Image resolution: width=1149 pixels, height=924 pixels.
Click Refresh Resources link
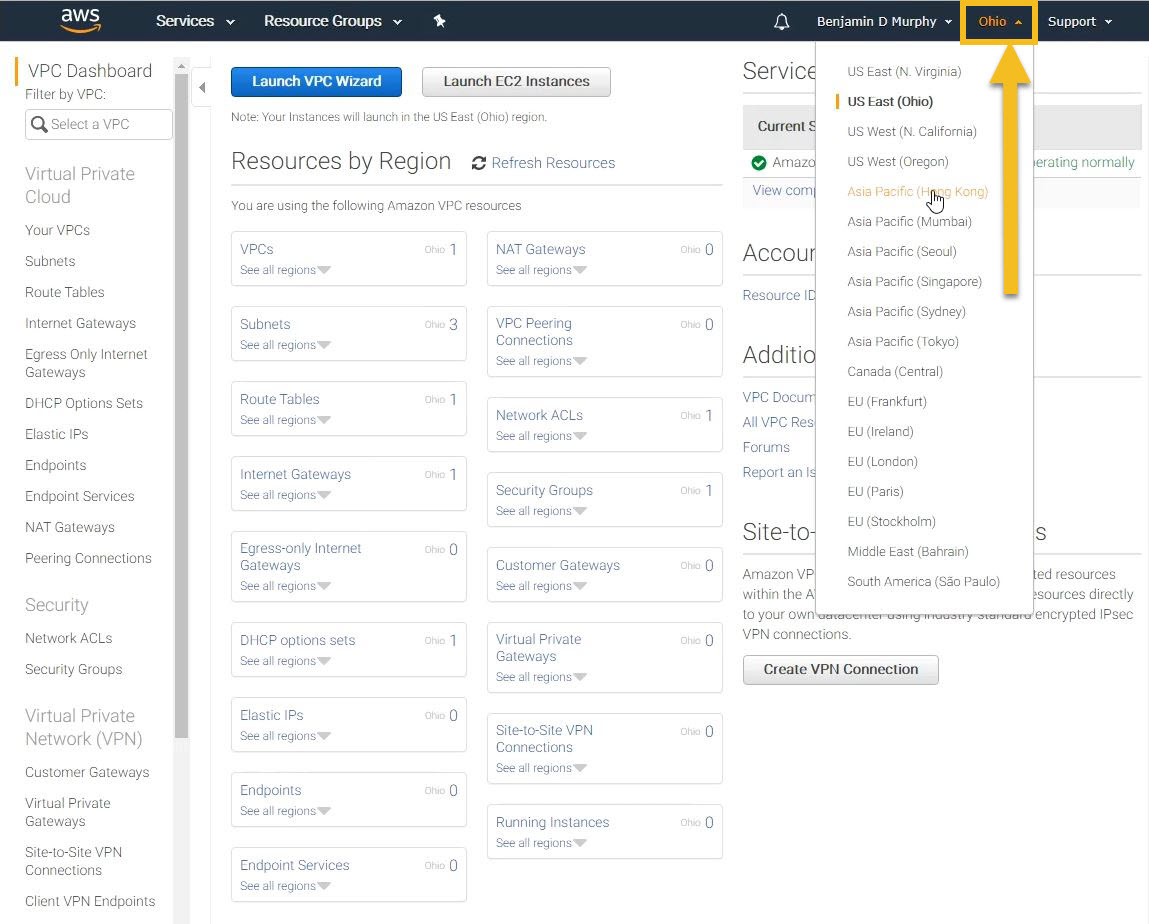pyautogui.click(x=553, y=163)
